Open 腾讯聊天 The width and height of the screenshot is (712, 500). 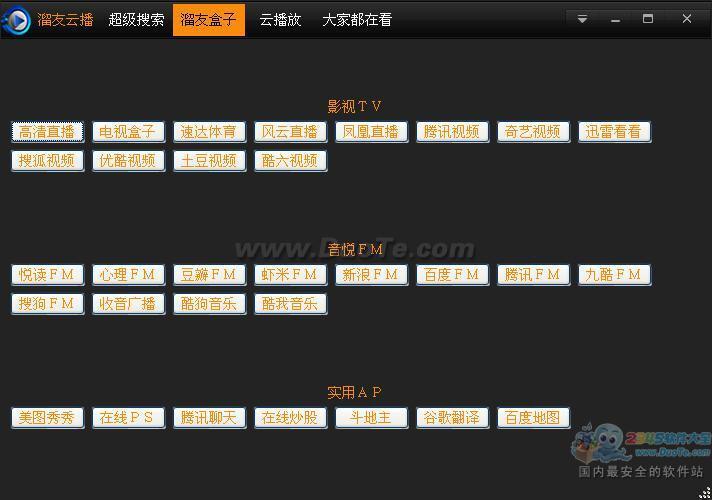point(209,418)
